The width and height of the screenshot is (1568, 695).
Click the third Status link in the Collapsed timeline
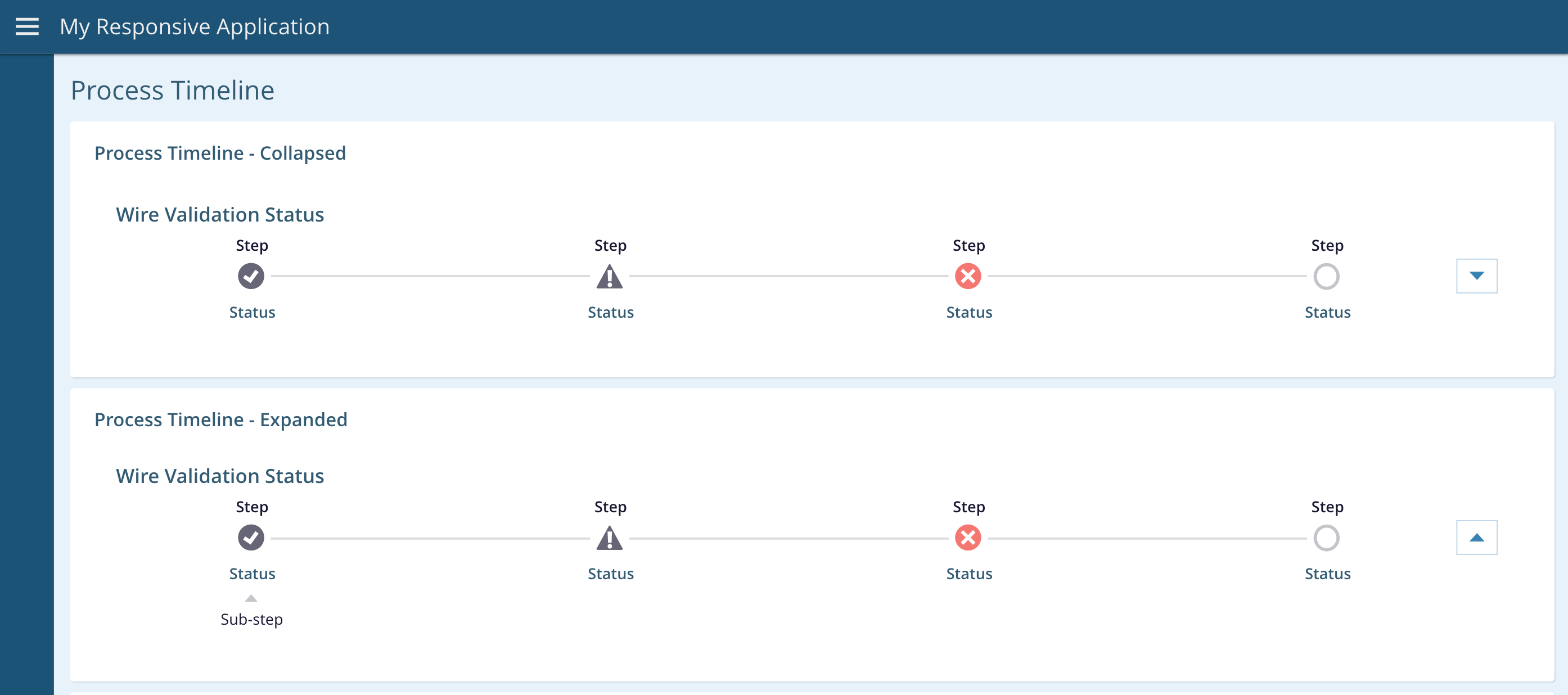(969, 313)
